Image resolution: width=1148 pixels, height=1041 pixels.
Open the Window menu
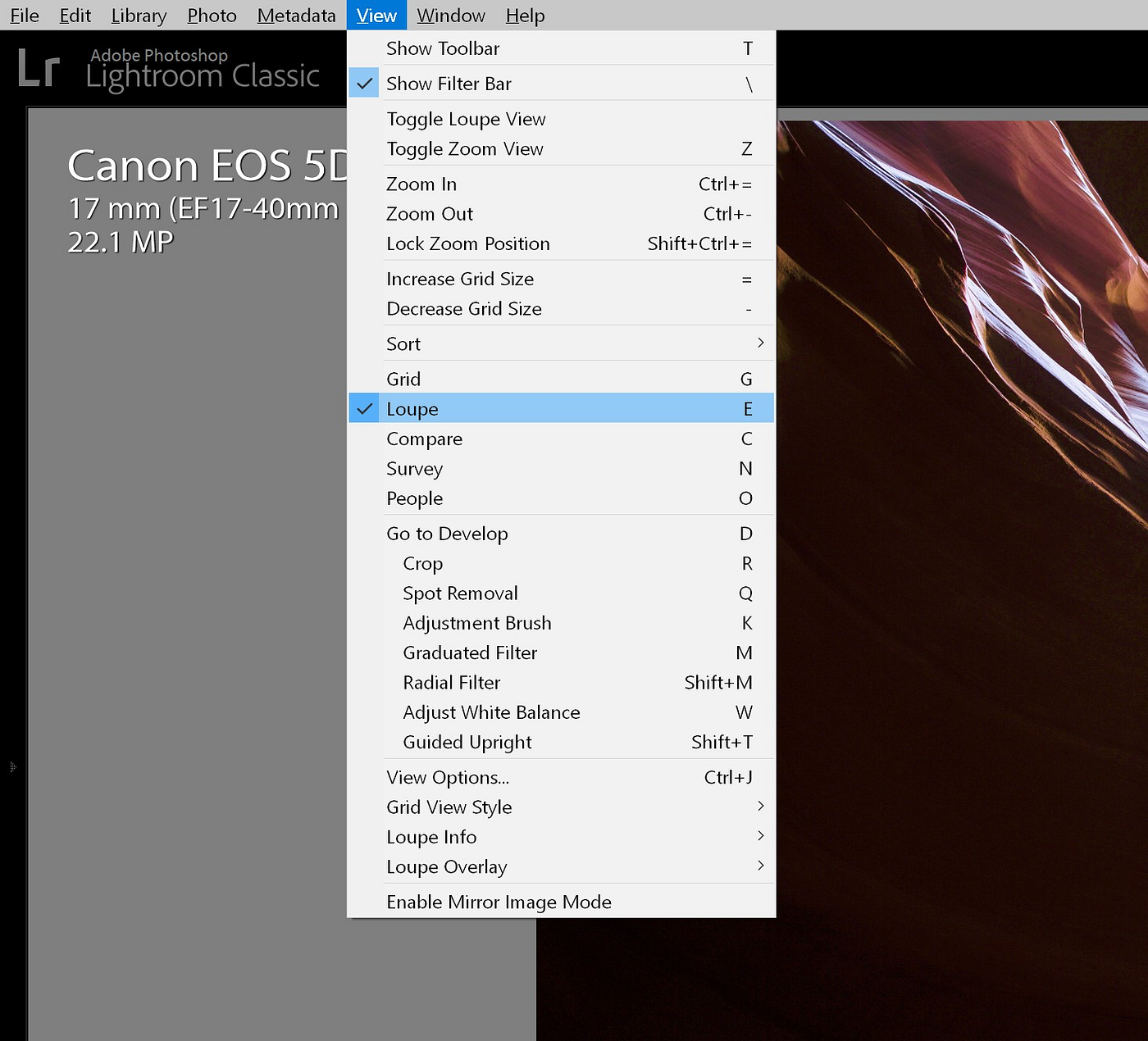point(451,16)
